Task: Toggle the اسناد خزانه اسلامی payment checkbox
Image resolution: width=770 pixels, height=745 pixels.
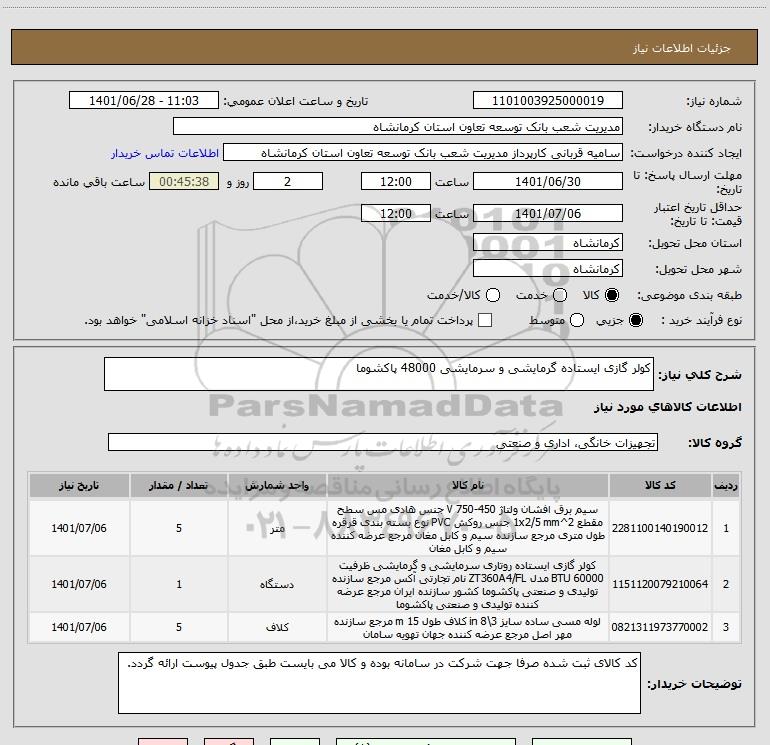Action: (x=485, y=320)
